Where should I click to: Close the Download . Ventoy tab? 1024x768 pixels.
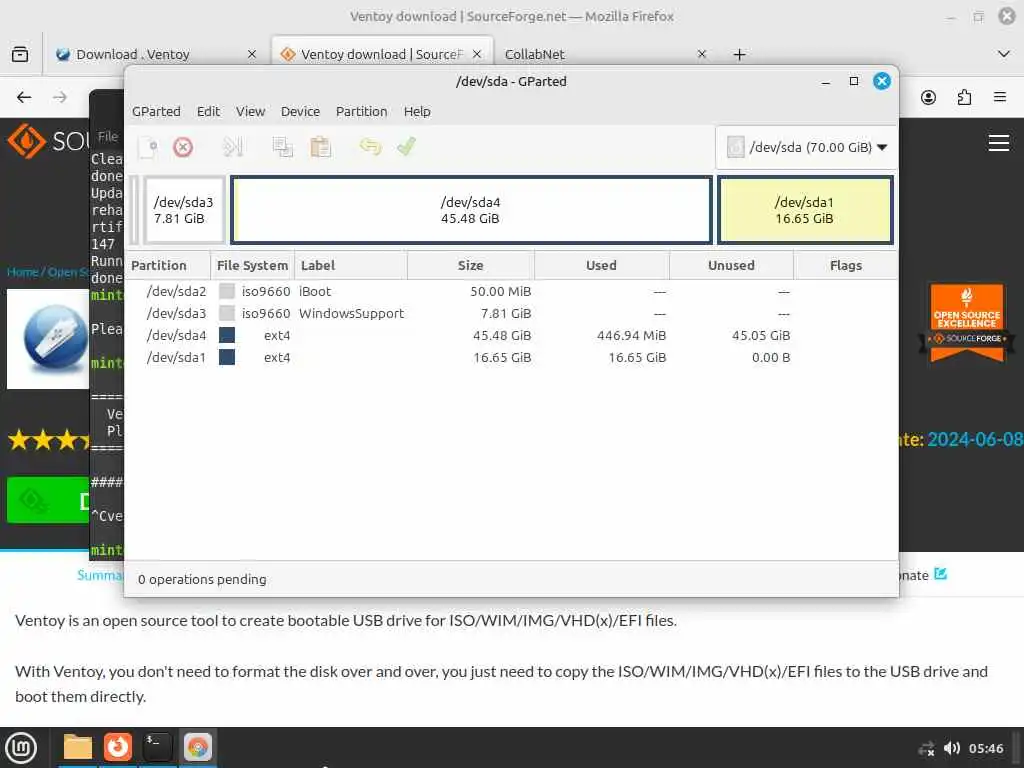click(x=252, y=54)
